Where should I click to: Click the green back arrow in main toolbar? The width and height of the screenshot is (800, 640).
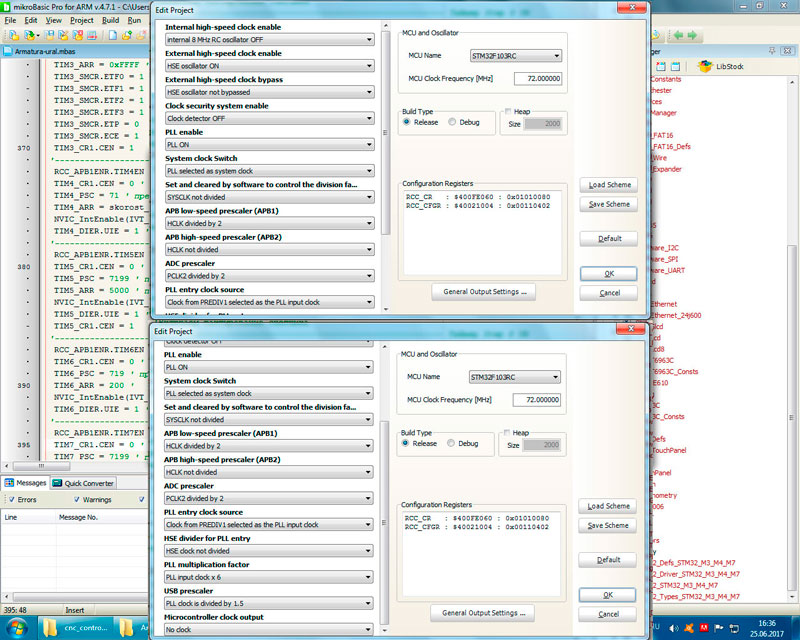coord(679,35)
